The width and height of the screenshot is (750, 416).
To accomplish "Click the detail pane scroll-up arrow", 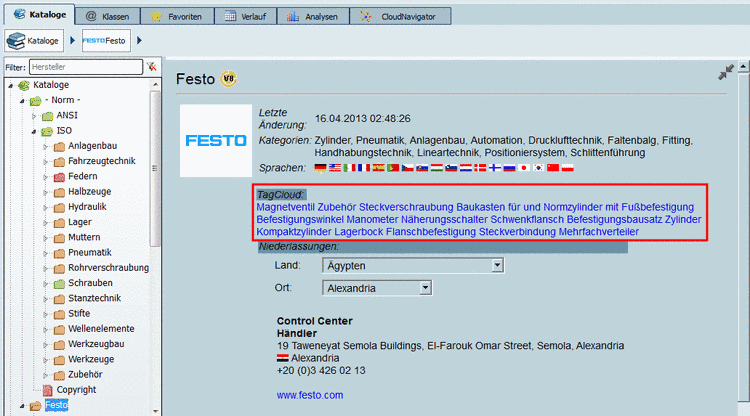I will 743,66.
